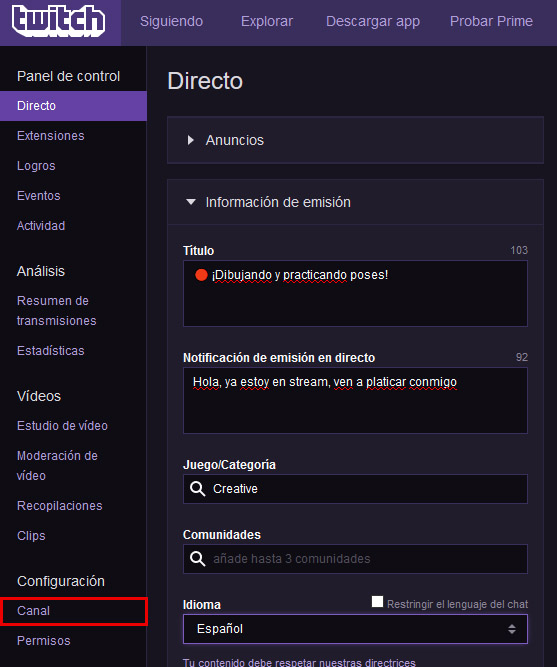This screenshot has height=667, width=557.
Task: Collapse the Información de emisión section
Action: pyautogui.click(x=191, y=202)
